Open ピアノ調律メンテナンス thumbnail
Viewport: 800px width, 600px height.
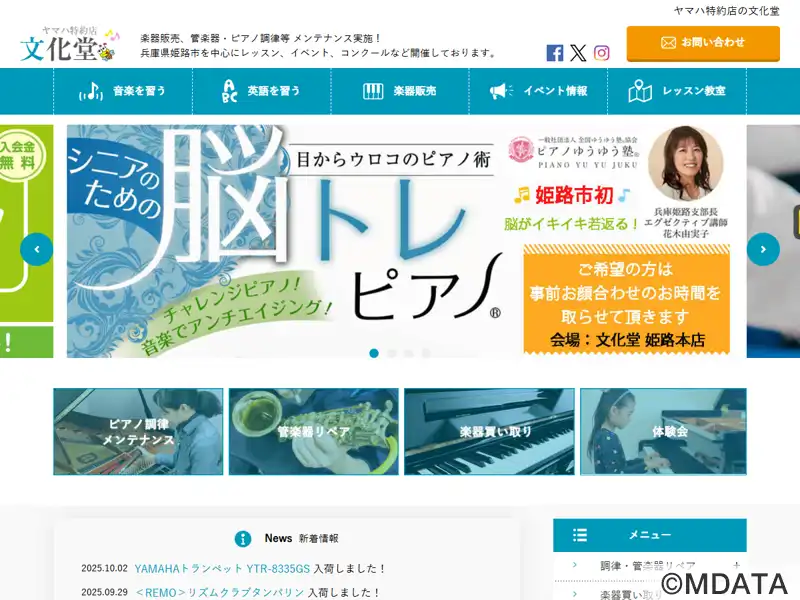pos(138,432)
